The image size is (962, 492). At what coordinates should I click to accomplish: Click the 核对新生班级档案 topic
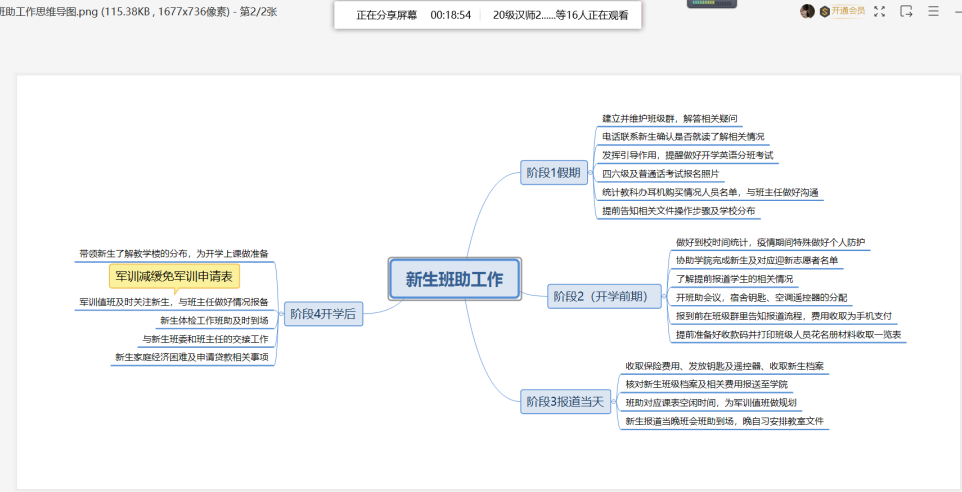(x=706, y=384)
